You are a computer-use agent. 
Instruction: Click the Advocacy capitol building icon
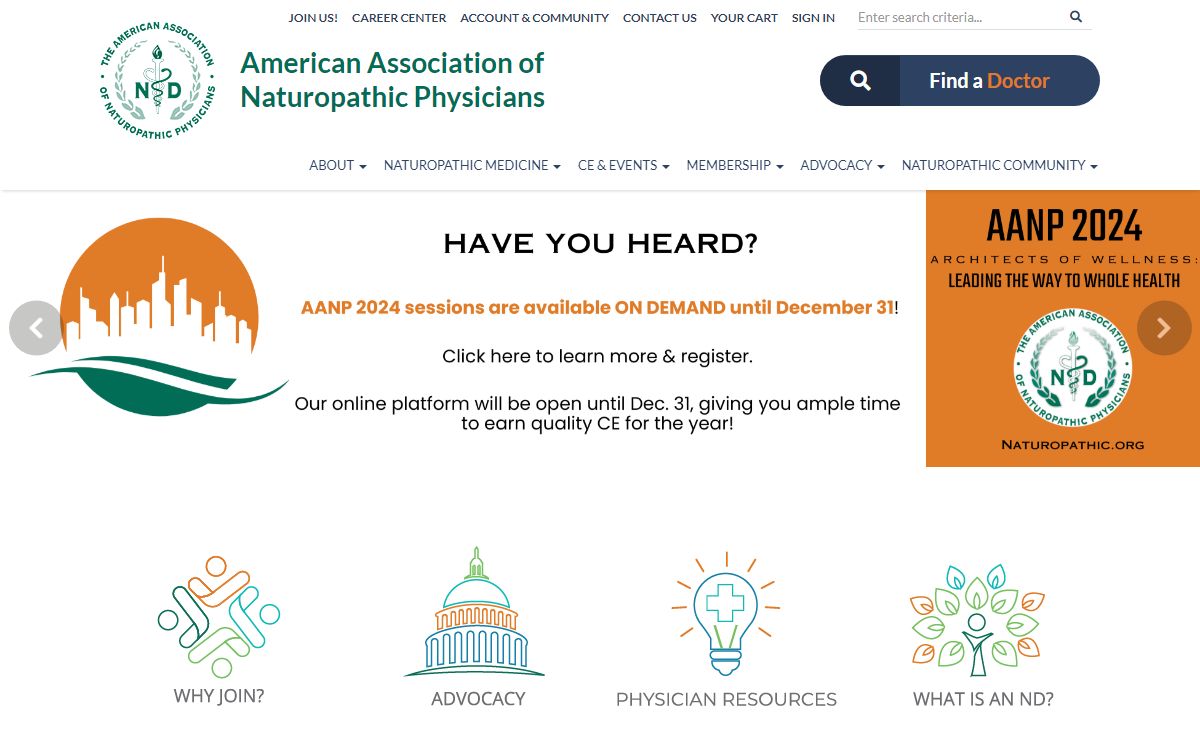(475, 612)
